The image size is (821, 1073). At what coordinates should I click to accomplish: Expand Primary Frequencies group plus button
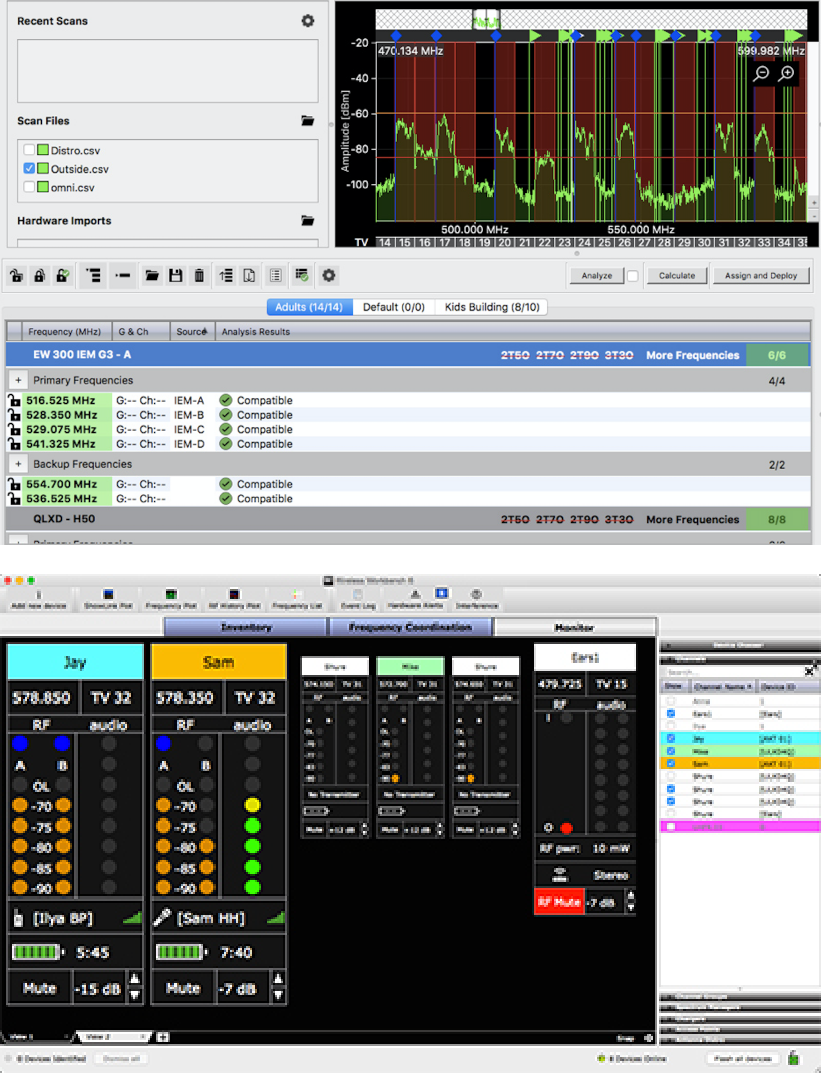point(18,380)
